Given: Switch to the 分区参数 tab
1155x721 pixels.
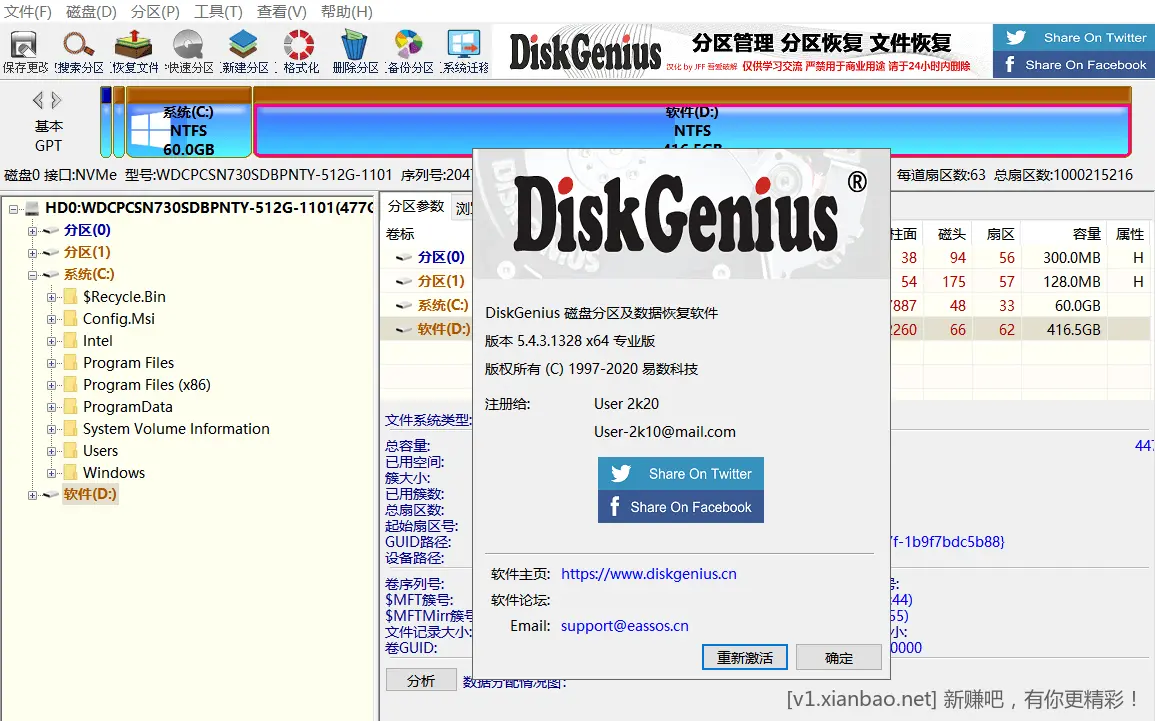Looking at the screenshot, I should tap(416, 206).
